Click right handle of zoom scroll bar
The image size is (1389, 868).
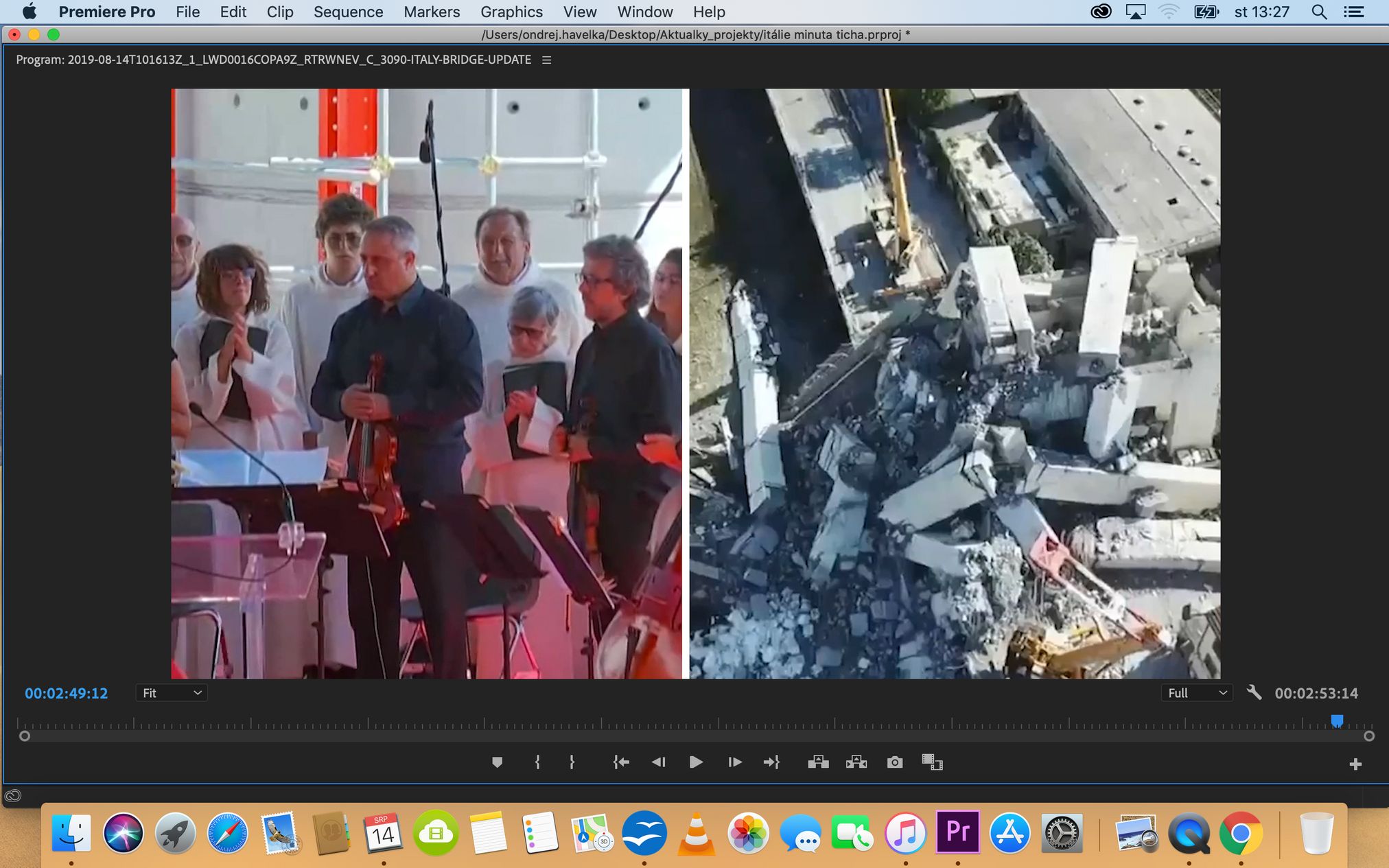click(1369, 736)
